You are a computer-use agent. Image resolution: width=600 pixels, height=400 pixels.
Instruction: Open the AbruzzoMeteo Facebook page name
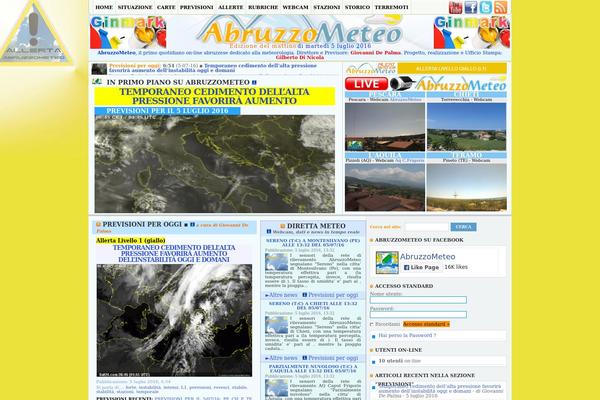(427, 256)
